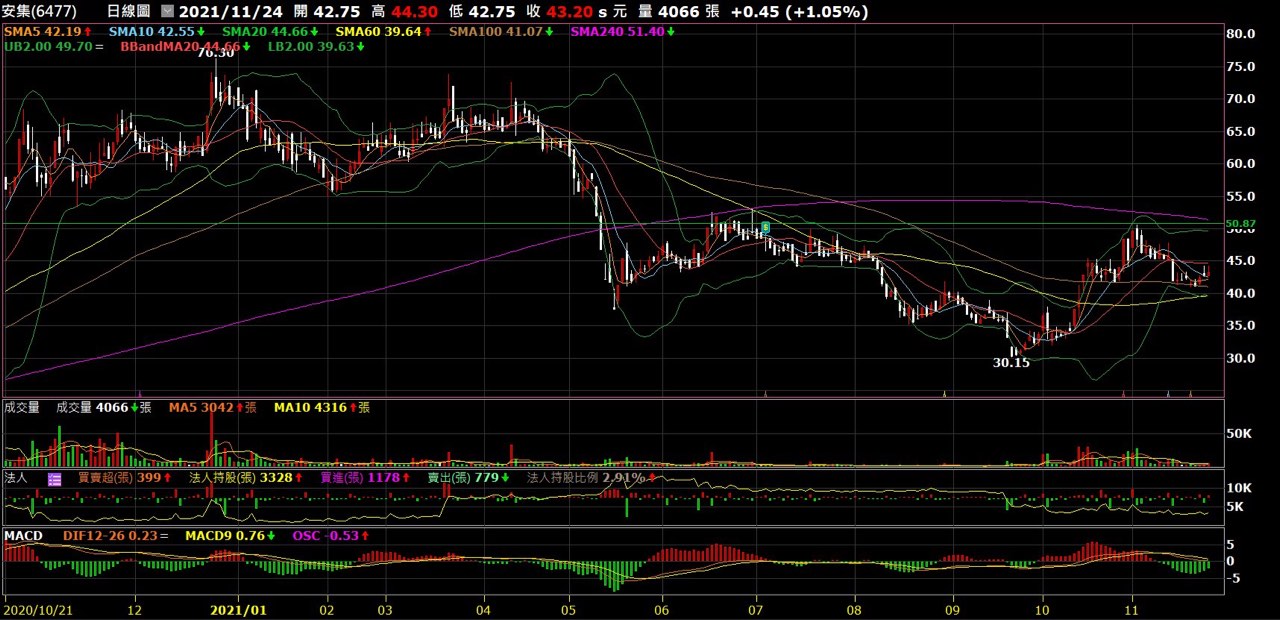The height and width of the screenshot is (620, 1280).
Task: Click the 成交量 volume panel title
Action: (22, 407)
